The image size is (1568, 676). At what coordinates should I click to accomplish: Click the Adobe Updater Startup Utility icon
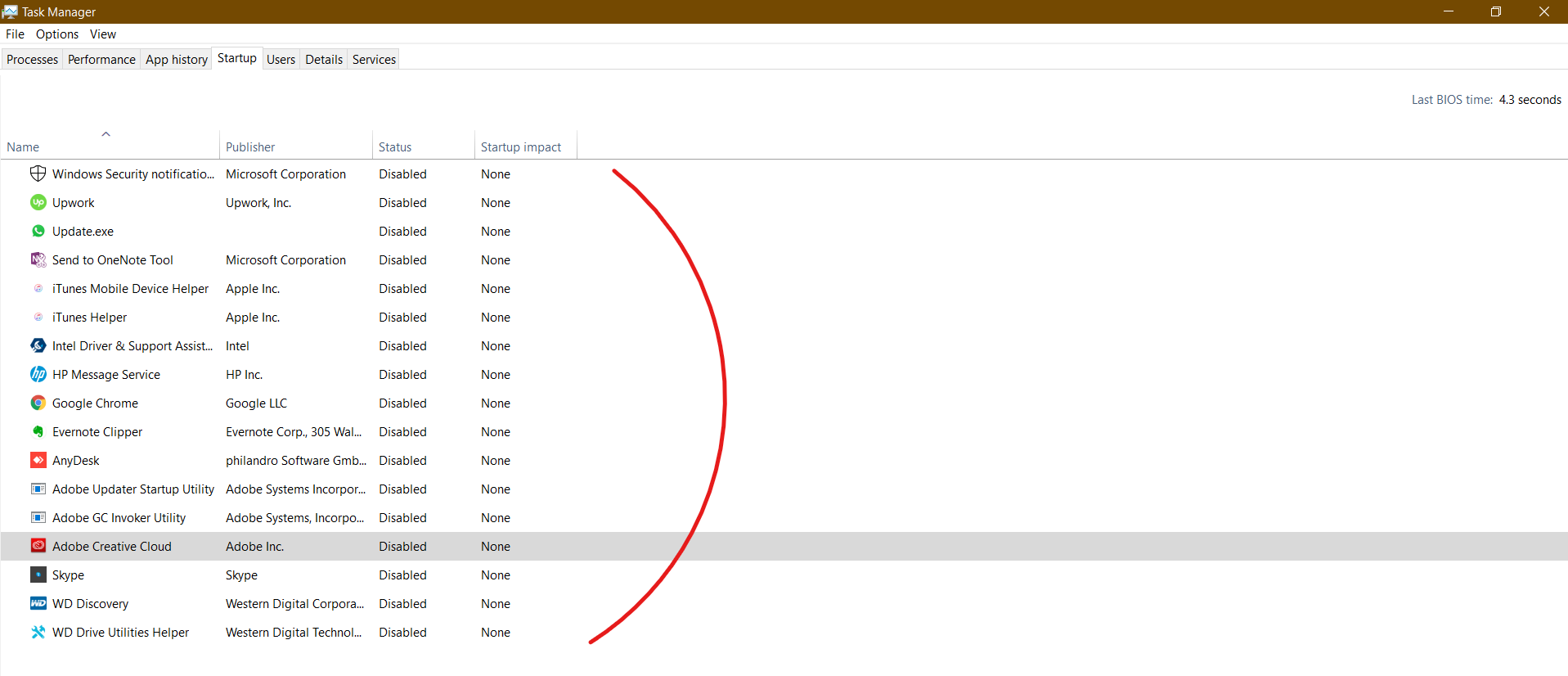pyautogui.click(x=38, y=489)
